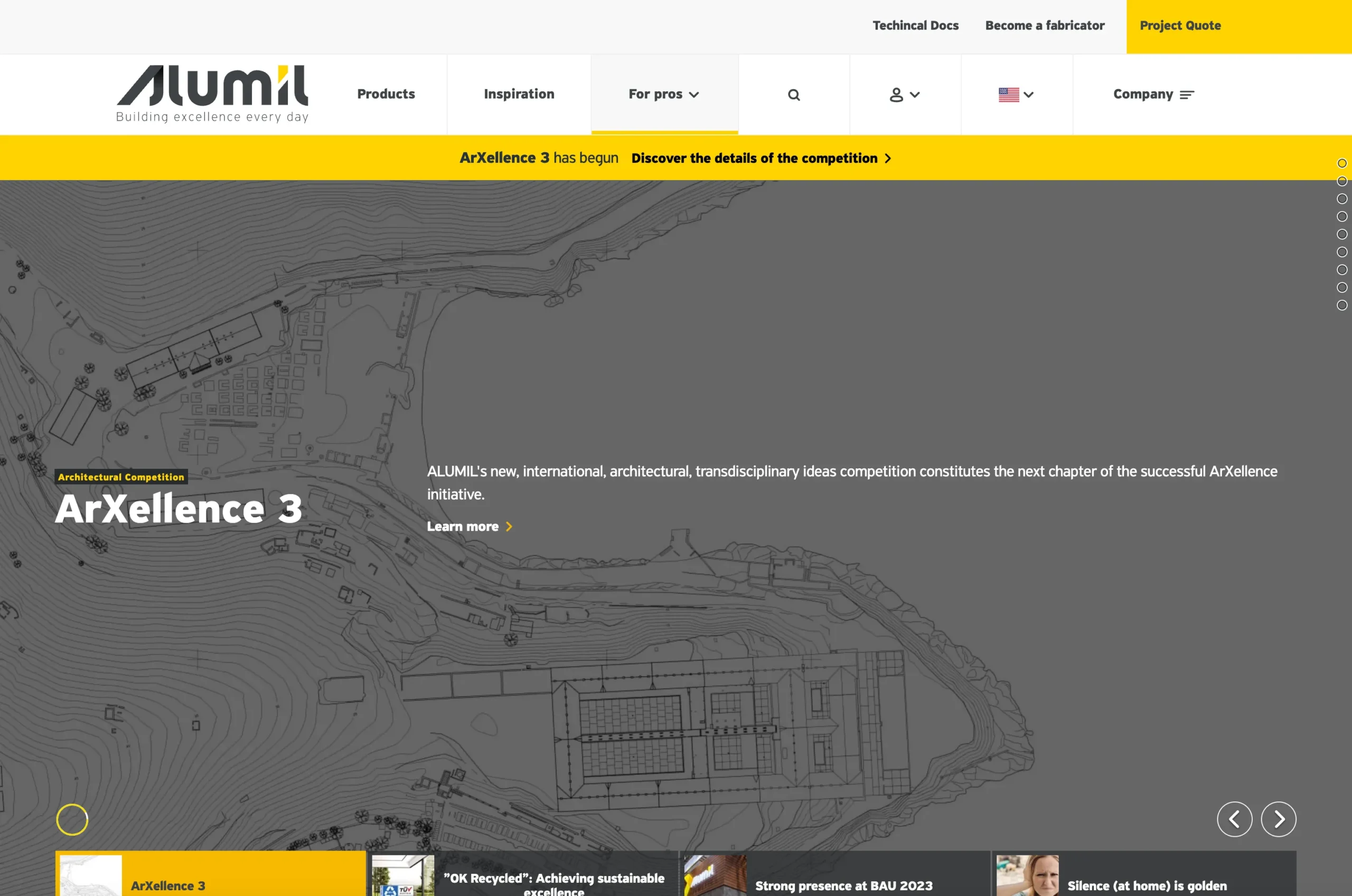Click the Alumil logo
Screen dimensions: 1352x896
point(212,95)
